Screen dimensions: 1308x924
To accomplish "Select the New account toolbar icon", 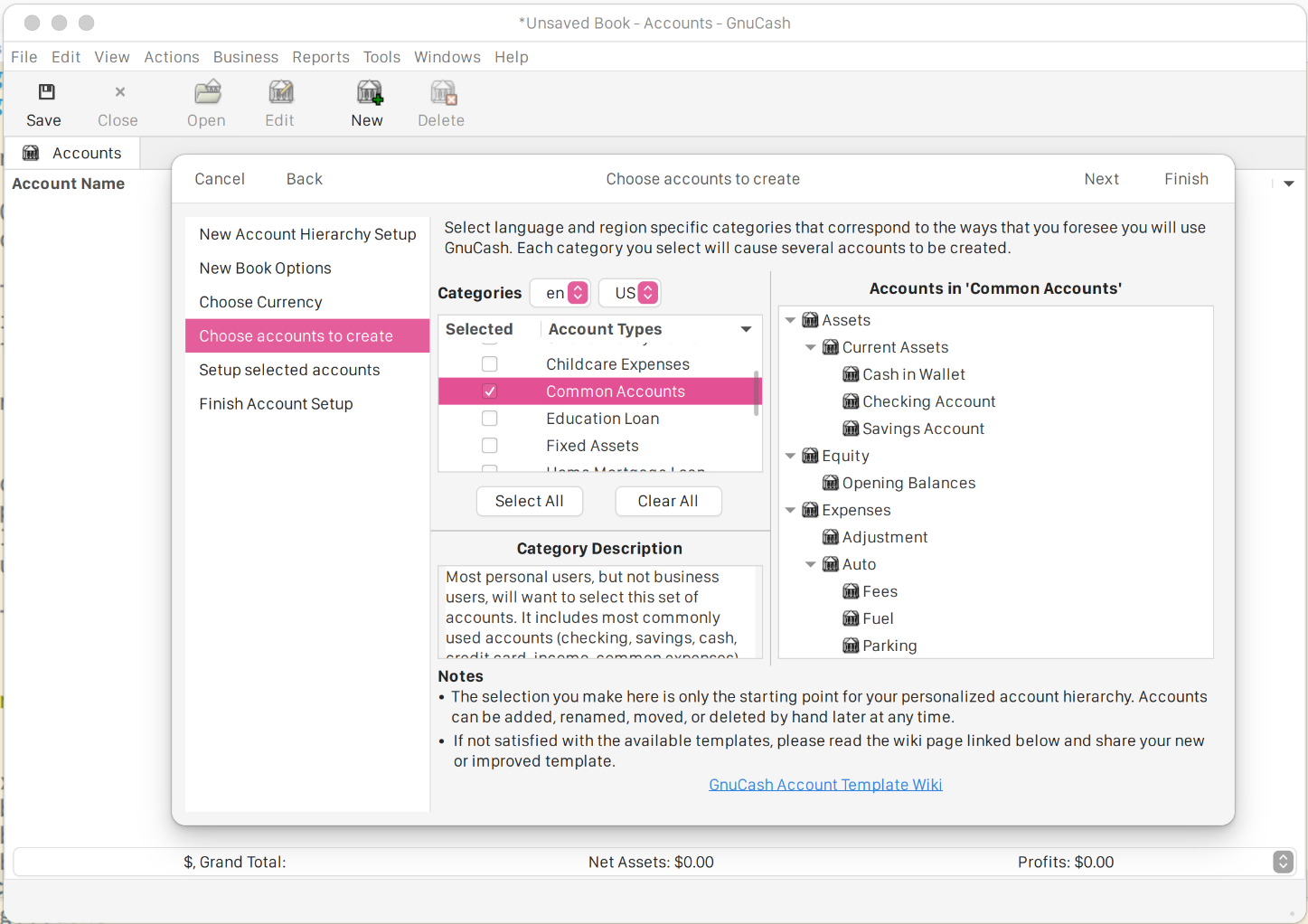I will tap(367, 93).
